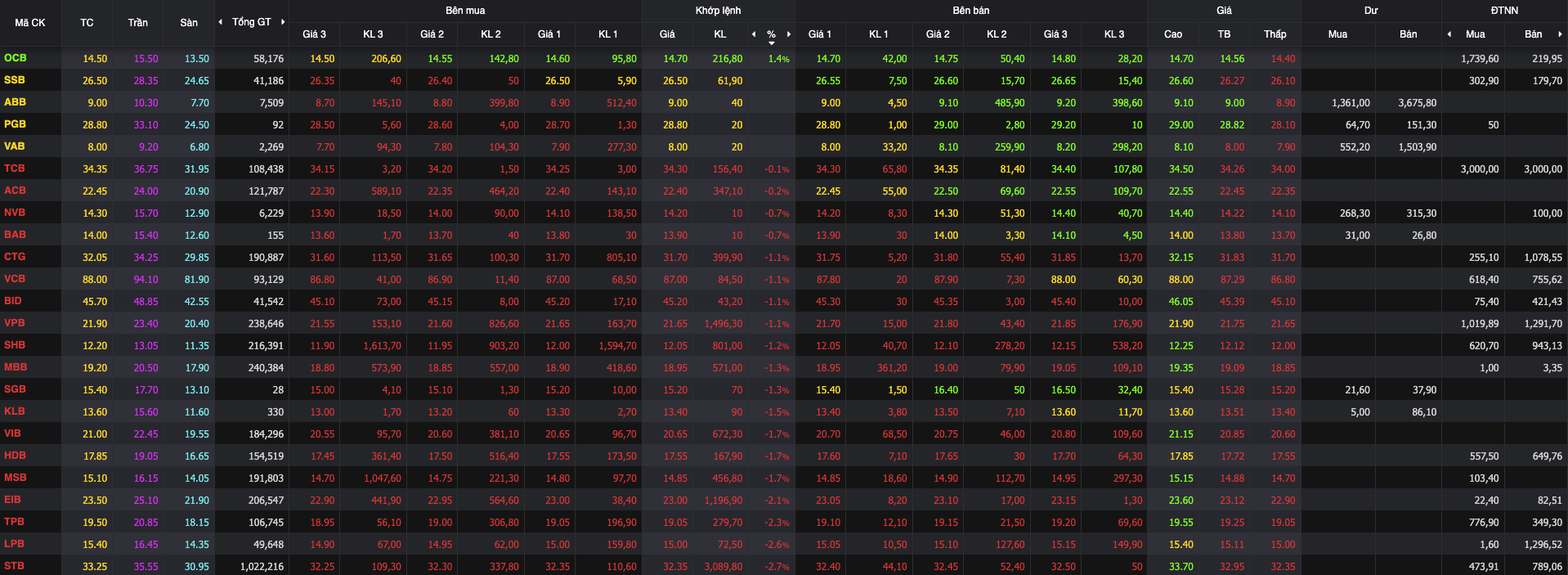
Task: Click ABB Dư Bán value 3,675,80
Action: (1417, 103)
